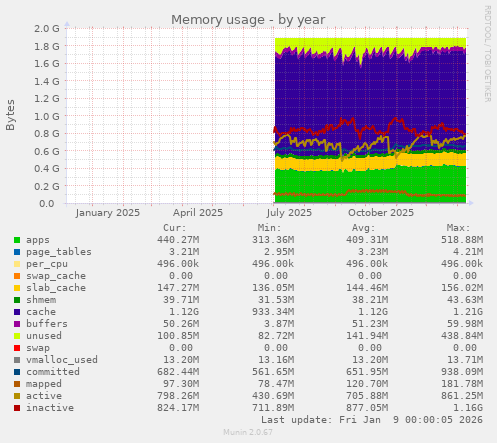Click the 'Memory usage - by year' title
The height and width of the screenshot is (443, 497).
point(248,20)
